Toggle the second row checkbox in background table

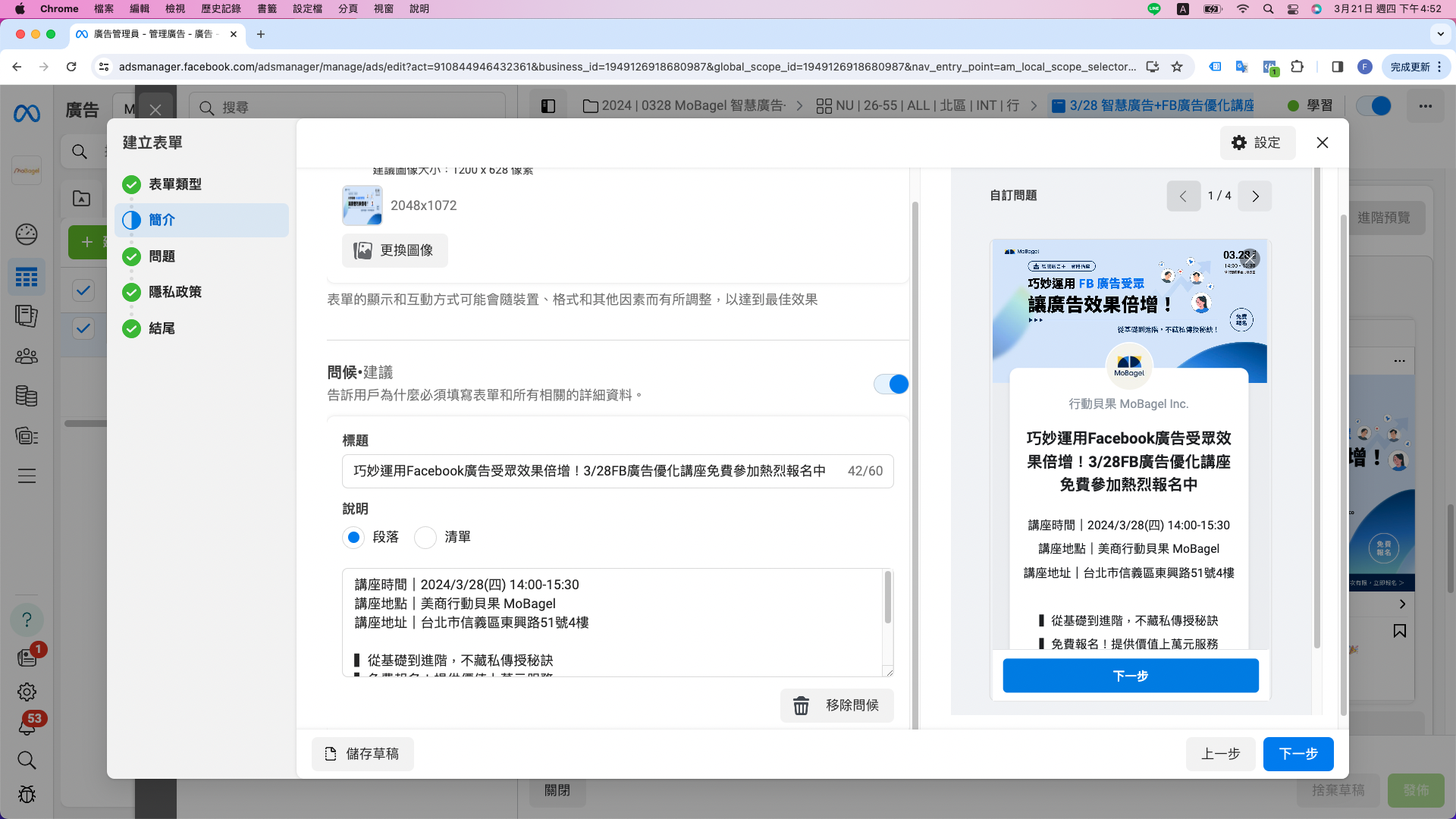[83, 328]
